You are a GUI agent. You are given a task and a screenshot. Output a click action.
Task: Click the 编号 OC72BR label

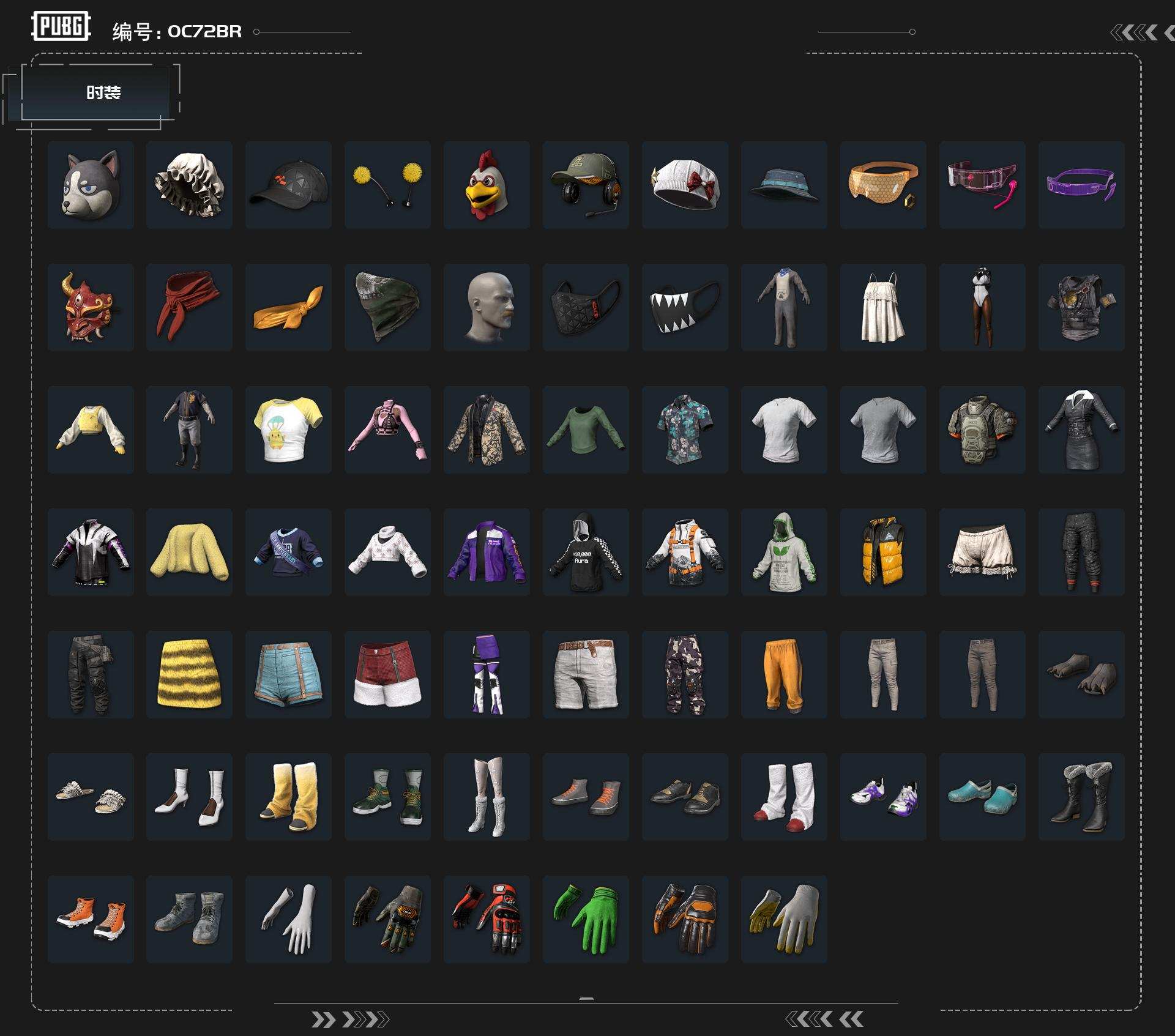177,31
